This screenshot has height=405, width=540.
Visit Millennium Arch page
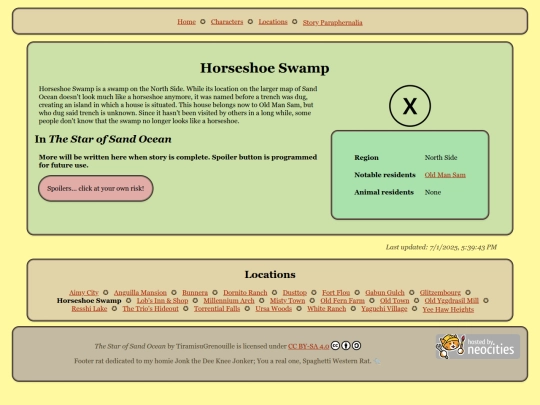[x=229, y=301]
